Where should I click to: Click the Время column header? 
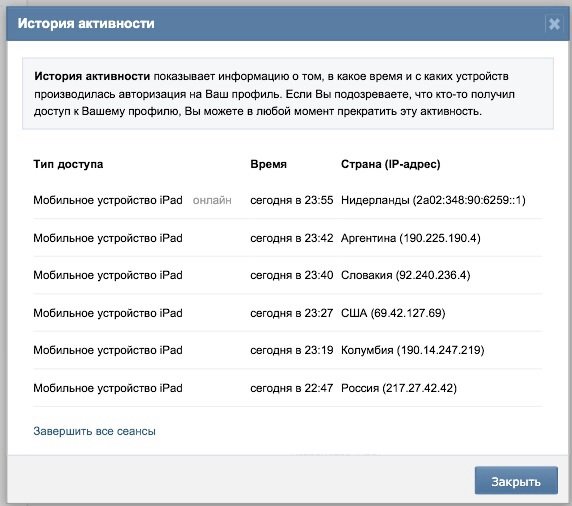click(268, 164)
